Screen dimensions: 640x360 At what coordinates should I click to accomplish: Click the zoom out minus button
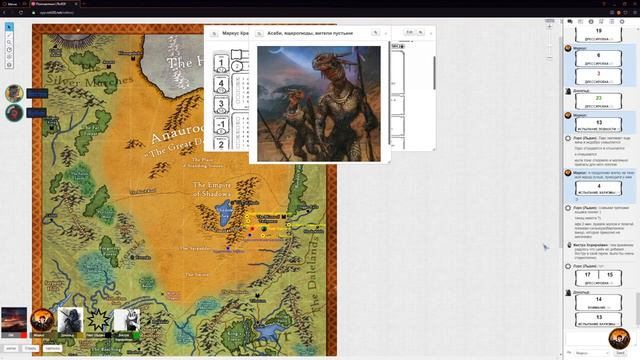[549, 58]
